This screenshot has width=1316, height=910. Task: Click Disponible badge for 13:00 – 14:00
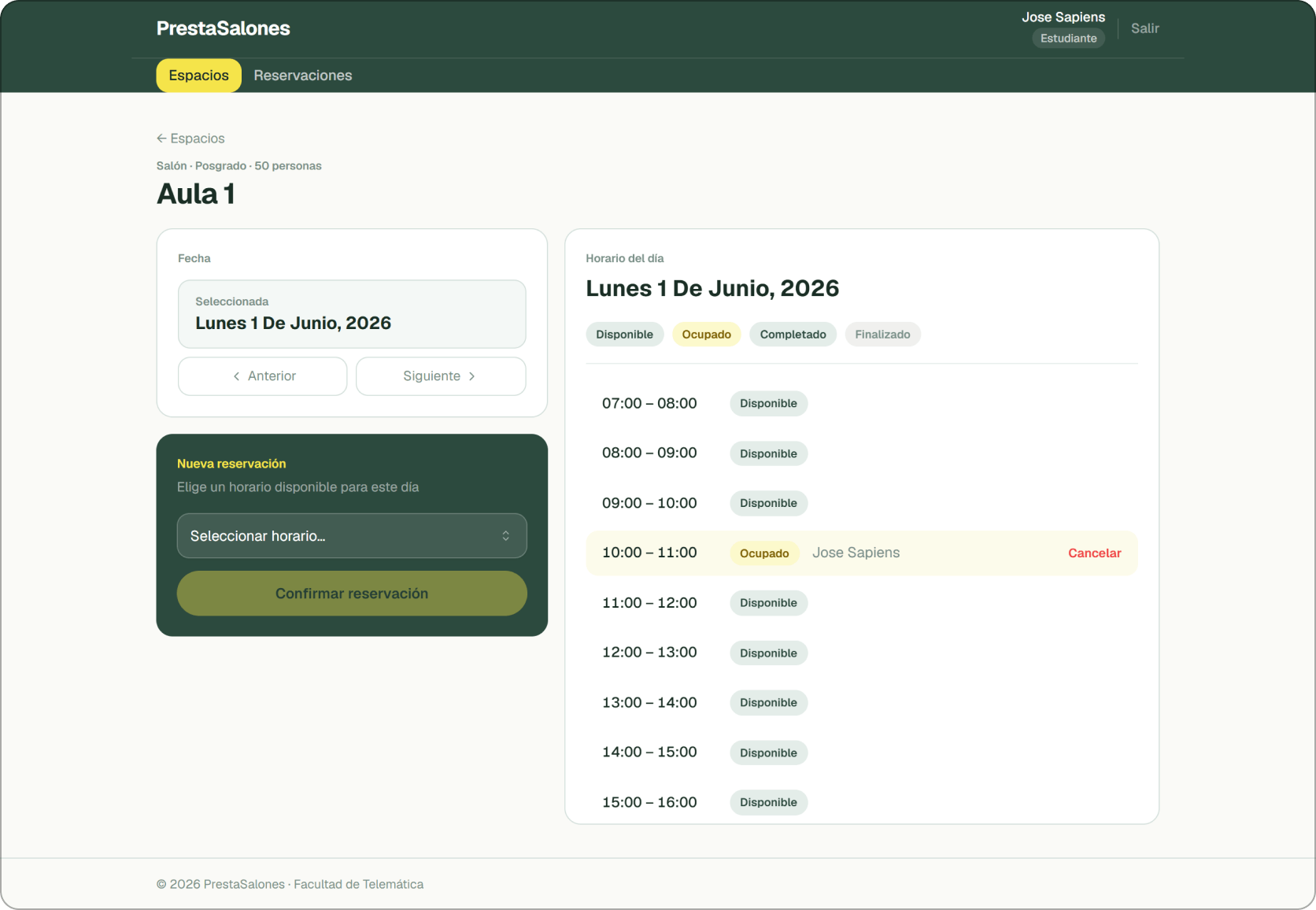point(768,703)
